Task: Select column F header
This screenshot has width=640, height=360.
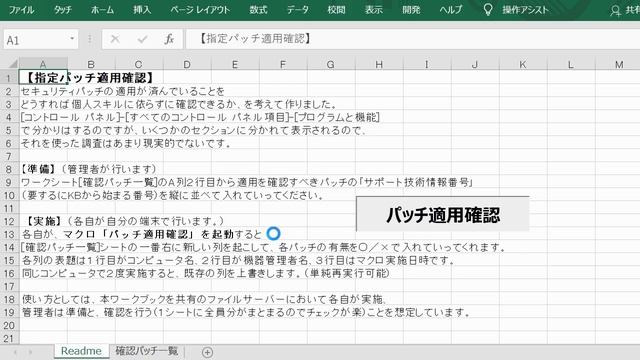Action: pos(283,64)
